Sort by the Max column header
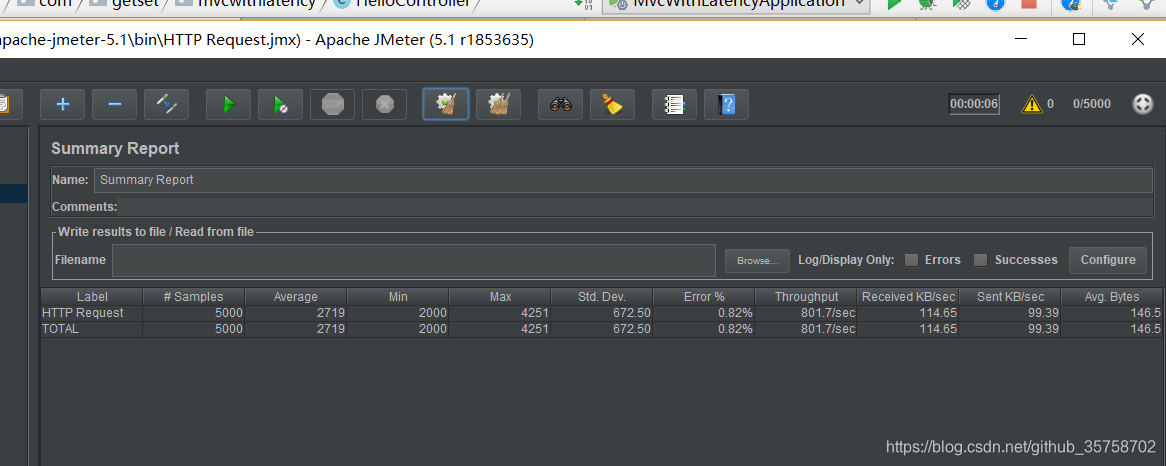The width and height of the screenshot is (1166, 466). [500, 297]
